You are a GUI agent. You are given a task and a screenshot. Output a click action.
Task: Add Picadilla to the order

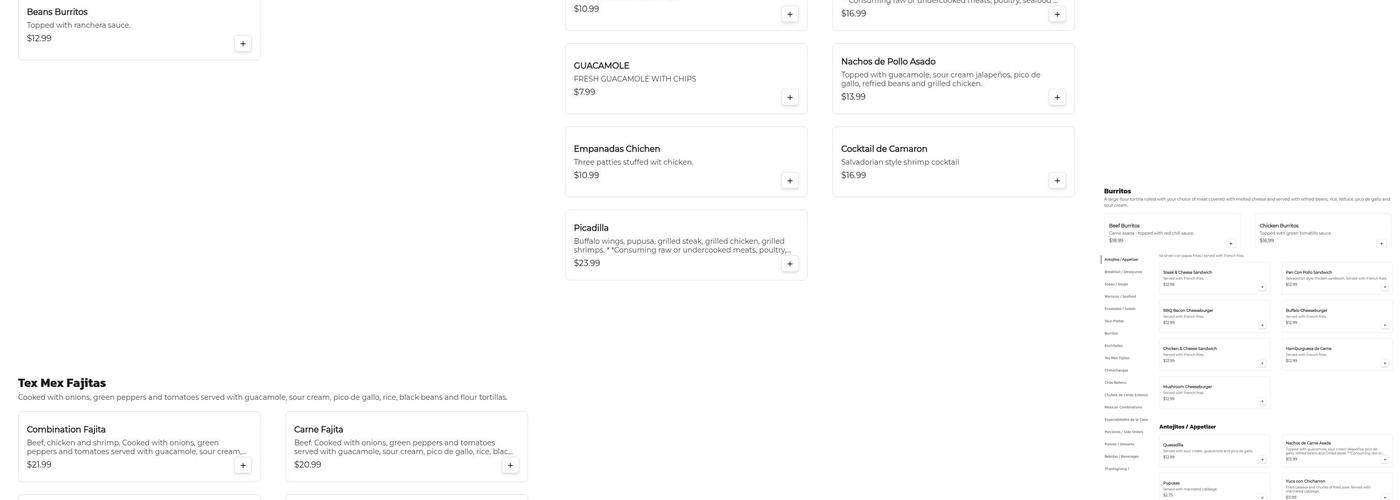[790, 264]
